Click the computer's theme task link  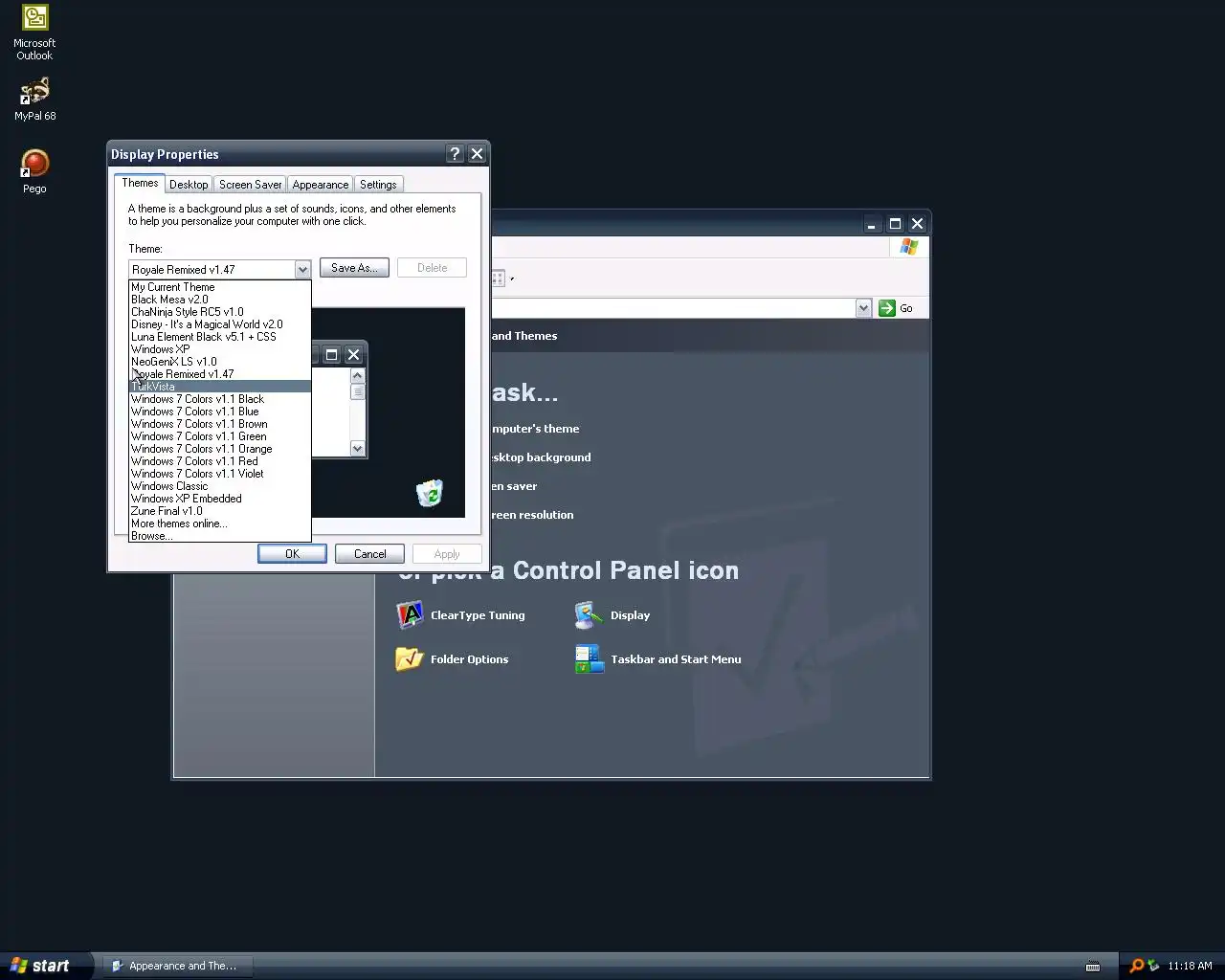pyautogui.click(x=535, y=429)
